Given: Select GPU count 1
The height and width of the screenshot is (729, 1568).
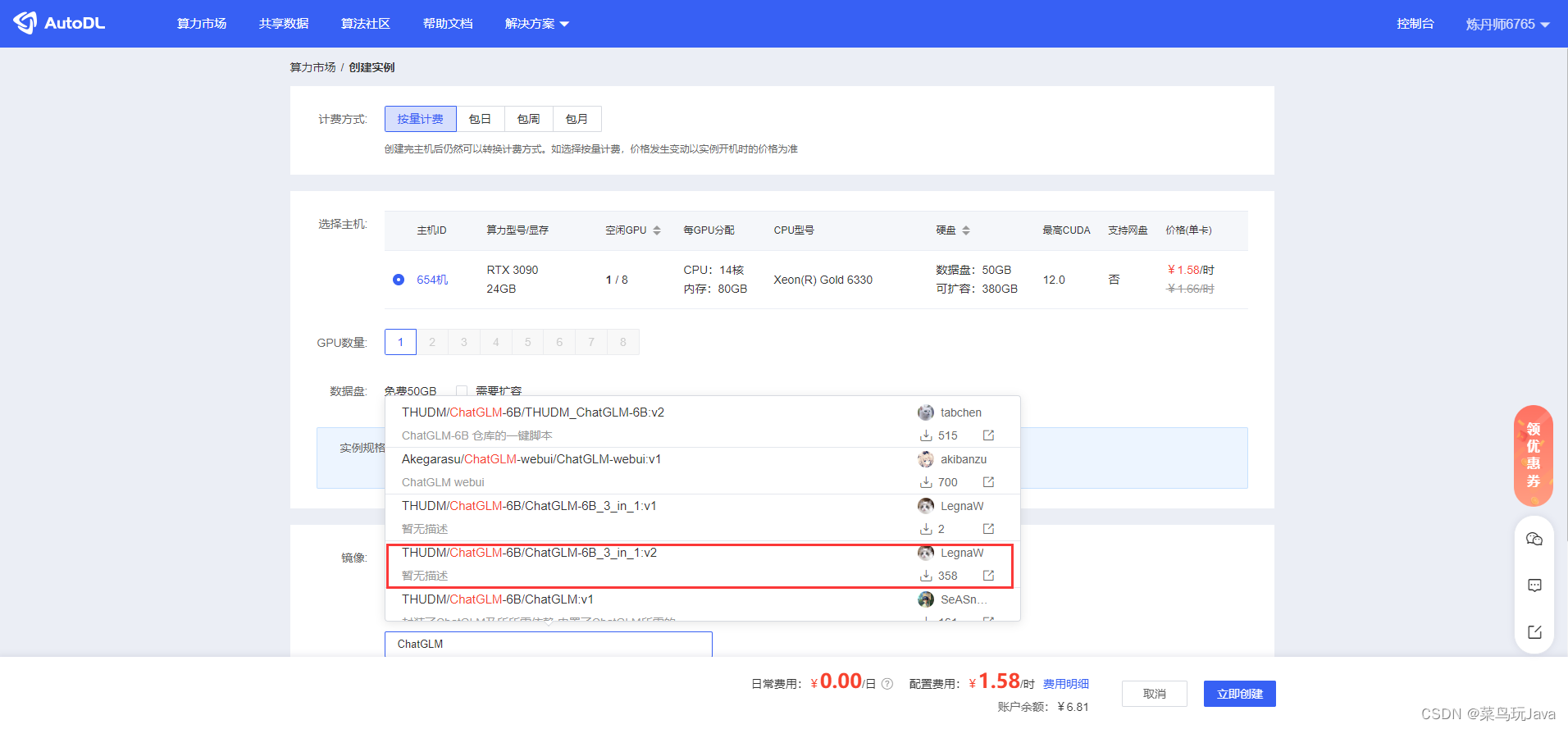Looking at the screenshot, I should click(400, 342).
